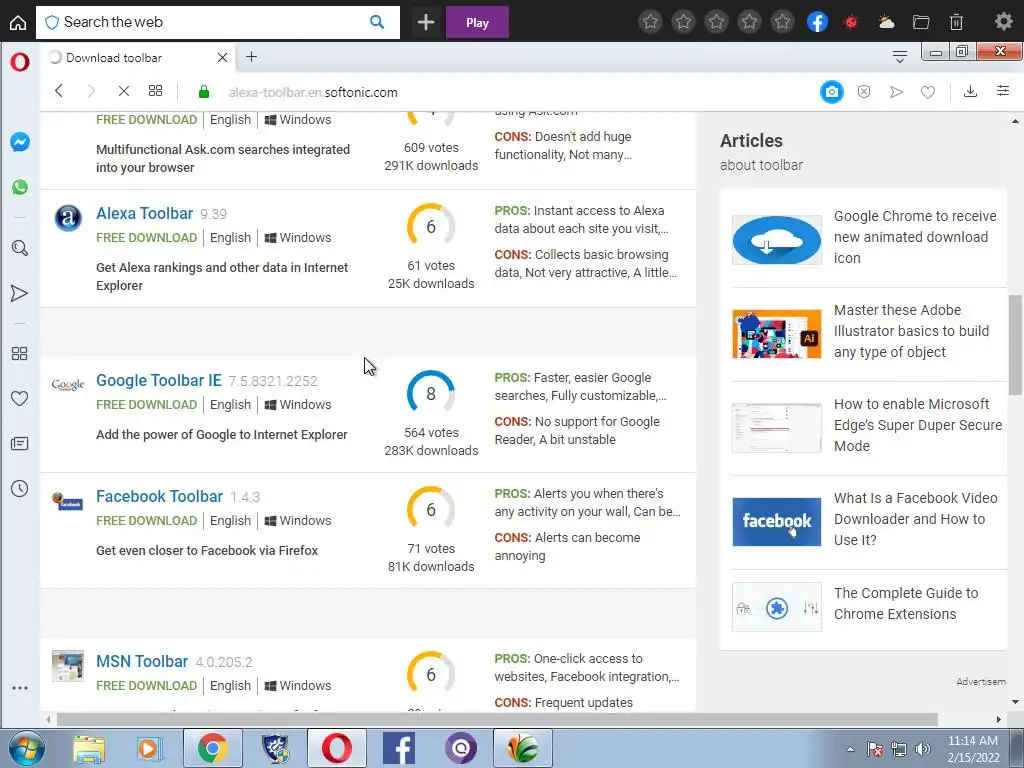Click the Facebook article thumbnail image
The image size is (1024, 768).
(776, 522)
